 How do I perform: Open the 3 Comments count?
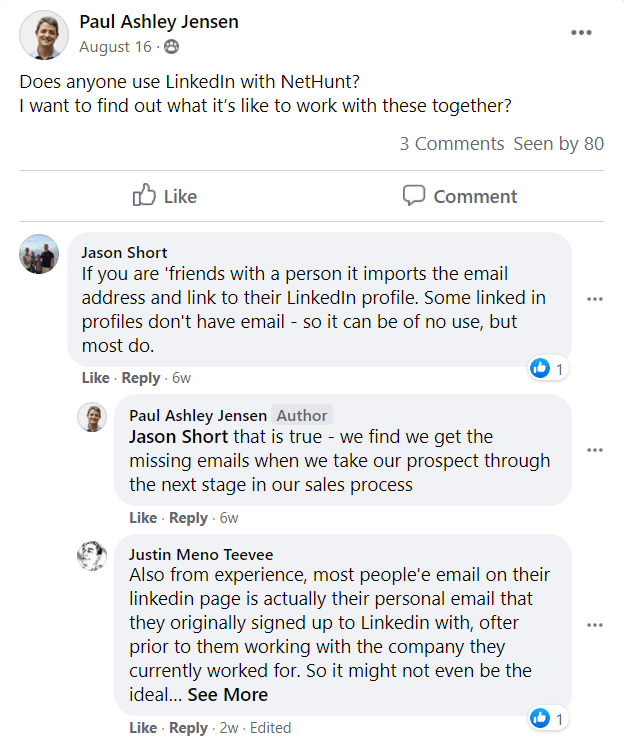(452, 144)
